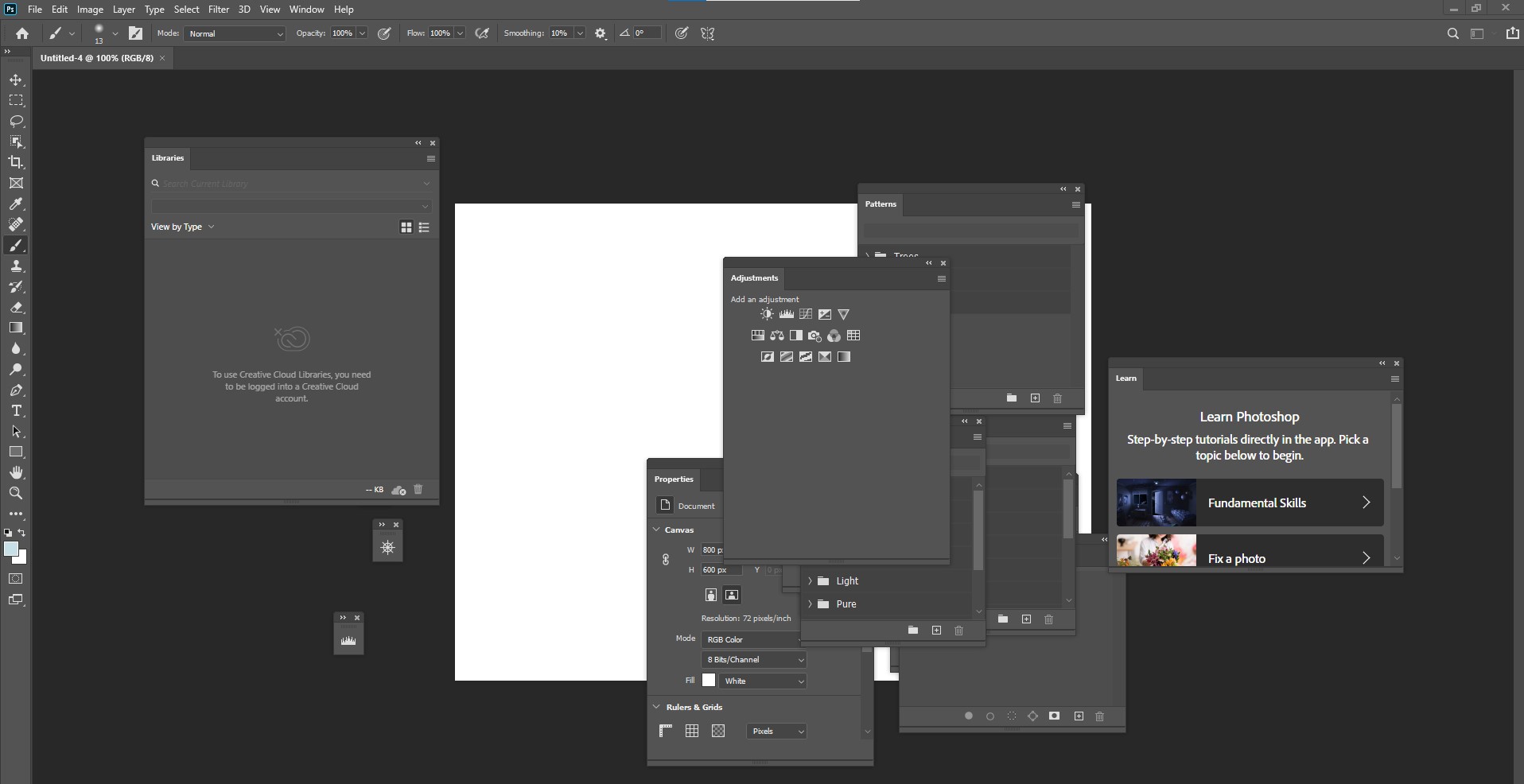Open the 8 Bits/Channel dropdown

[x=753, y=660]
